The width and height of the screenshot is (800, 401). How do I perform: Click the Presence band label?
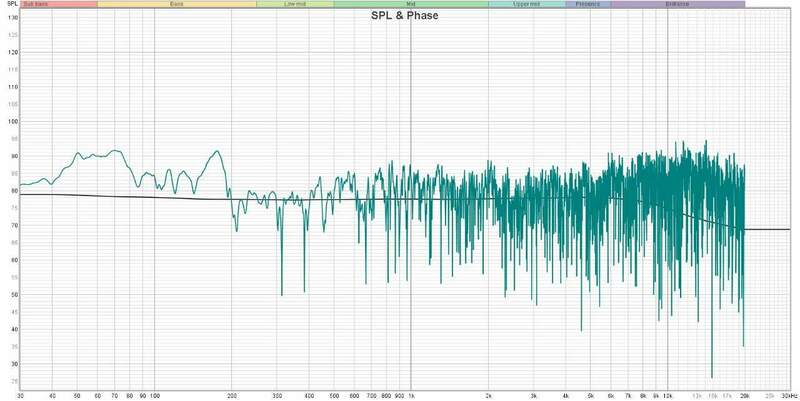[x=588, y=5]
